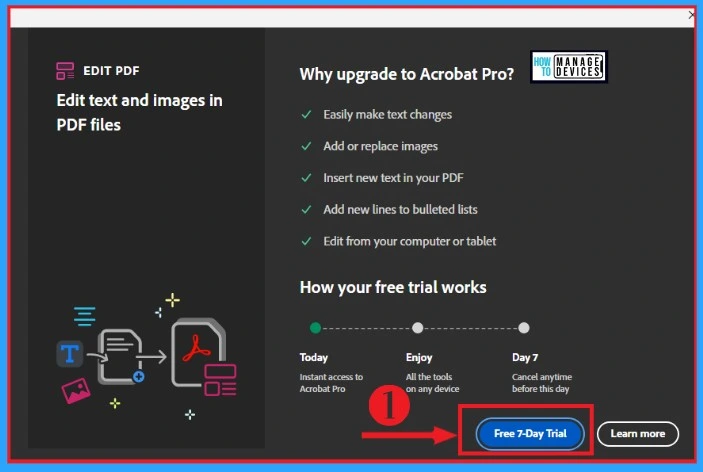Click the Day 7 timeline dot
This screenshot has height=472, width=703.
pyautogui.click(x=524, y=328)
